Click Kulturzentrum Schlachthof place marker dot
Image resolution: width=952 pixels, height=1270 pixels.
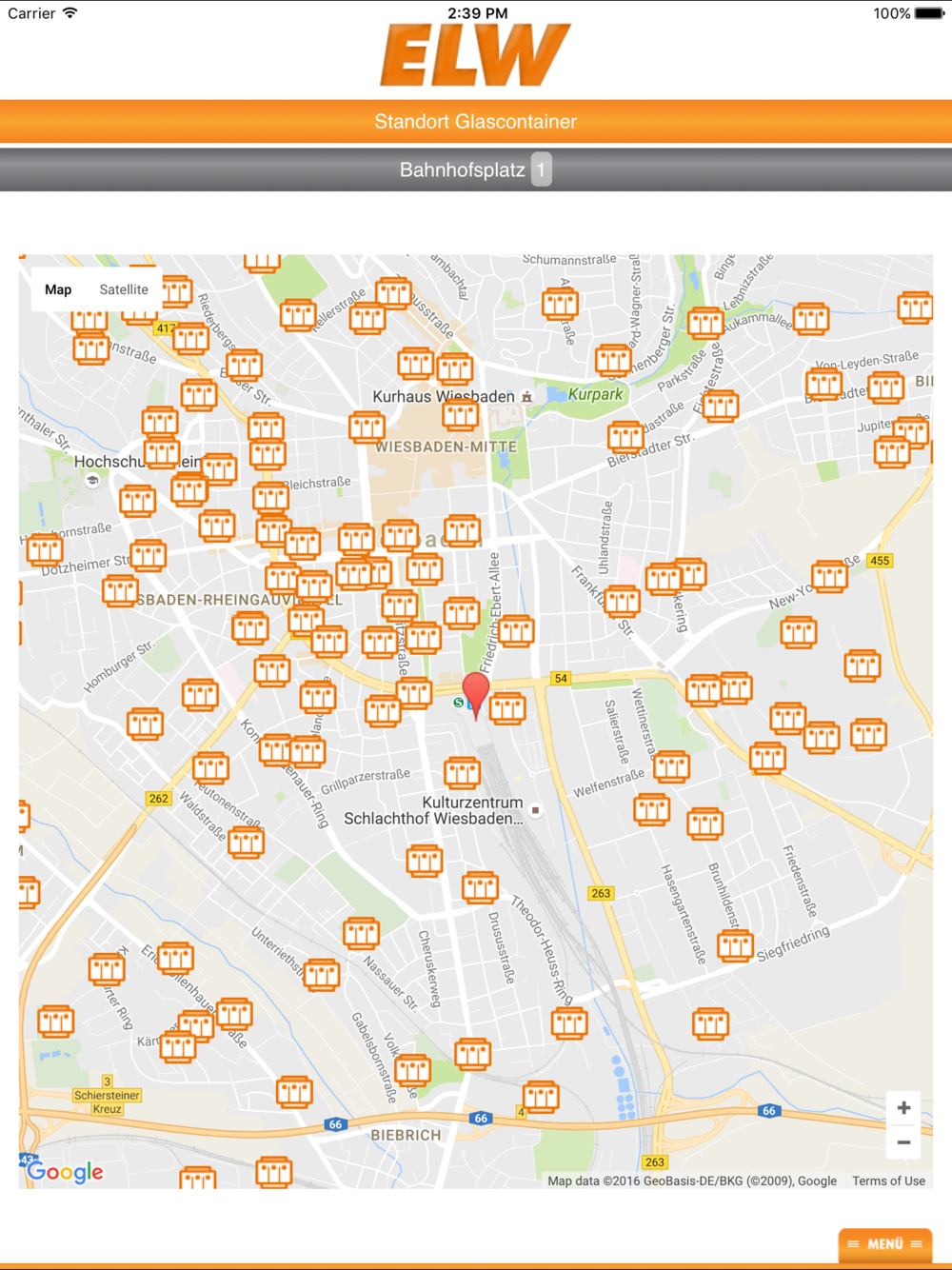pyautogui.click(x=536, y=810)
